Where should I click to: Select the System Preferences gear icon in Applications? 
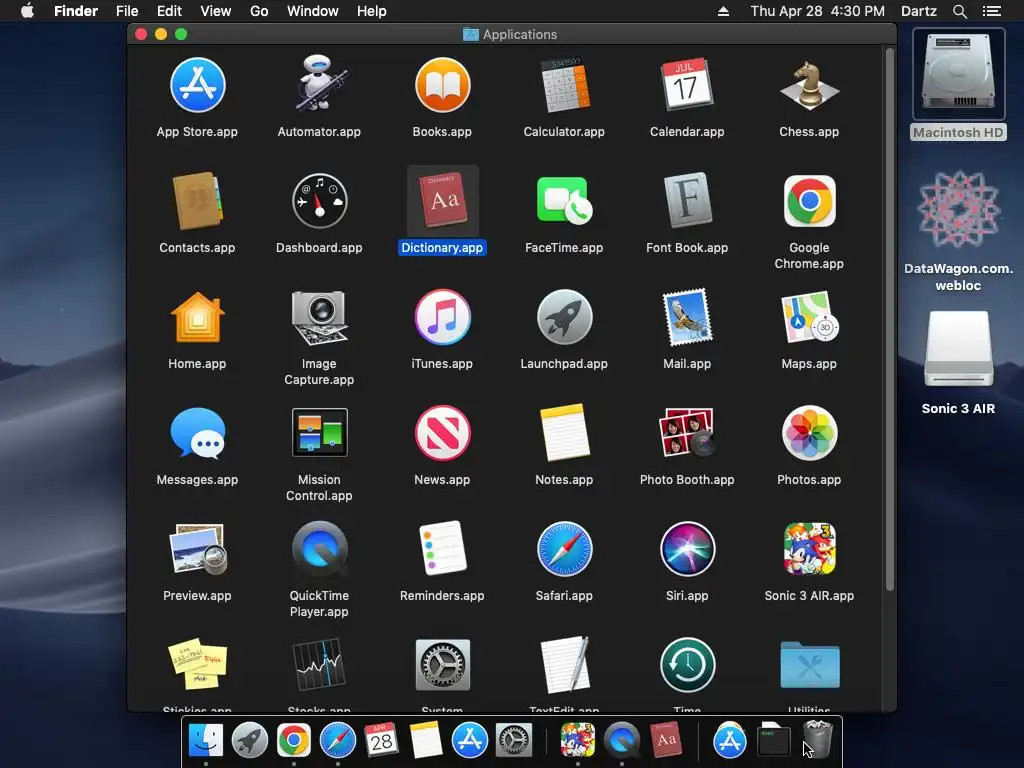coord(442,665)
